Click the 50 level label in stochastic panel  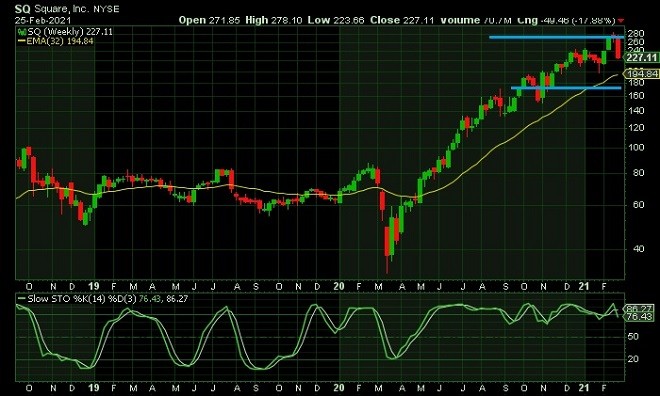point(633,337)
